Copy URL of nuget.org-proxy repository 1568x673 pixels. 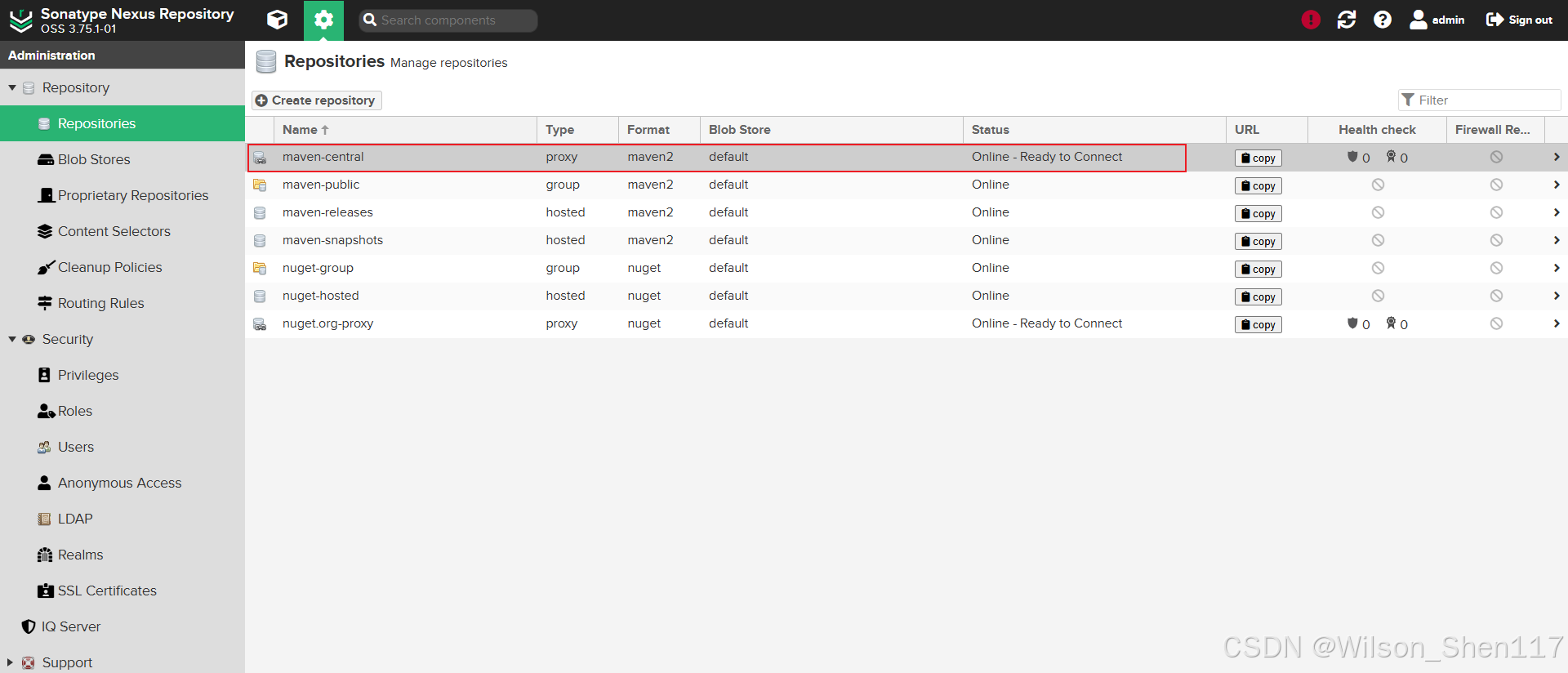[x=1258, y=325]
